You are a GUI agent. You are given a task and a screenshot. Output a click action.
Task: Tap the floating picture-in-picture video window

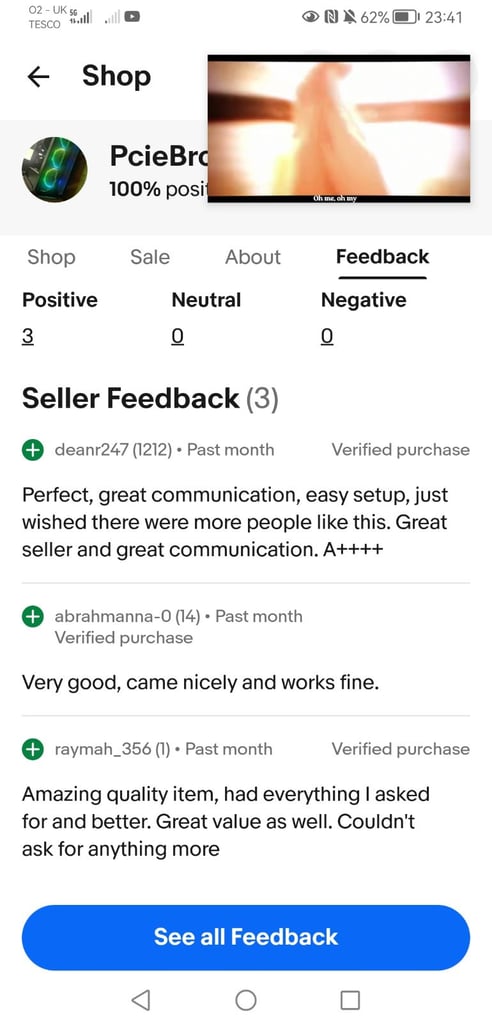pyautogui.click(x=338, y=129)
